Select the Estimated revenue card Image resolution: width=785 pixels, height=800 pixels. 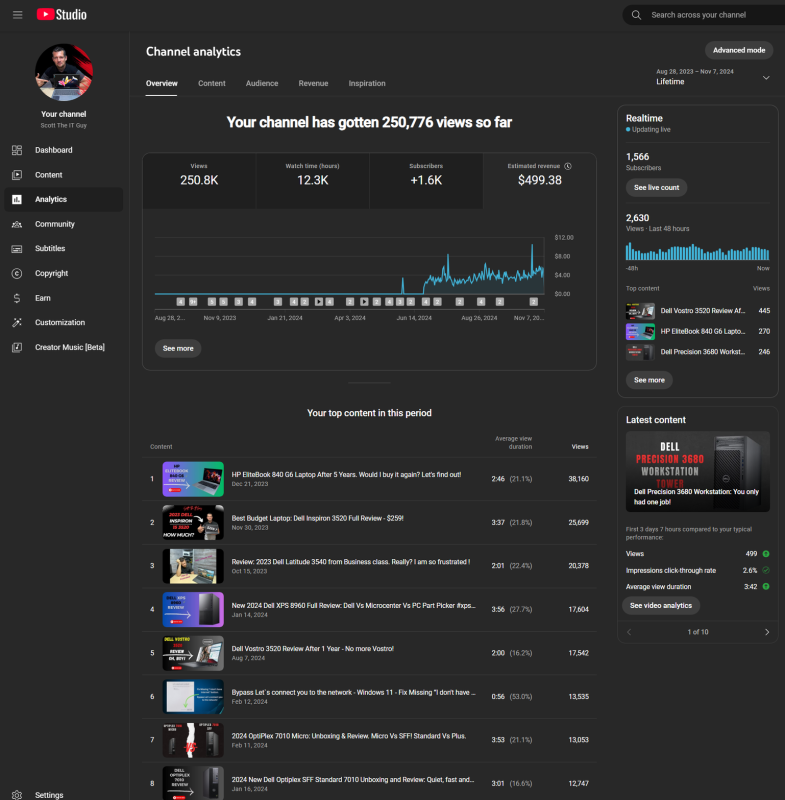tap(540, 181)
